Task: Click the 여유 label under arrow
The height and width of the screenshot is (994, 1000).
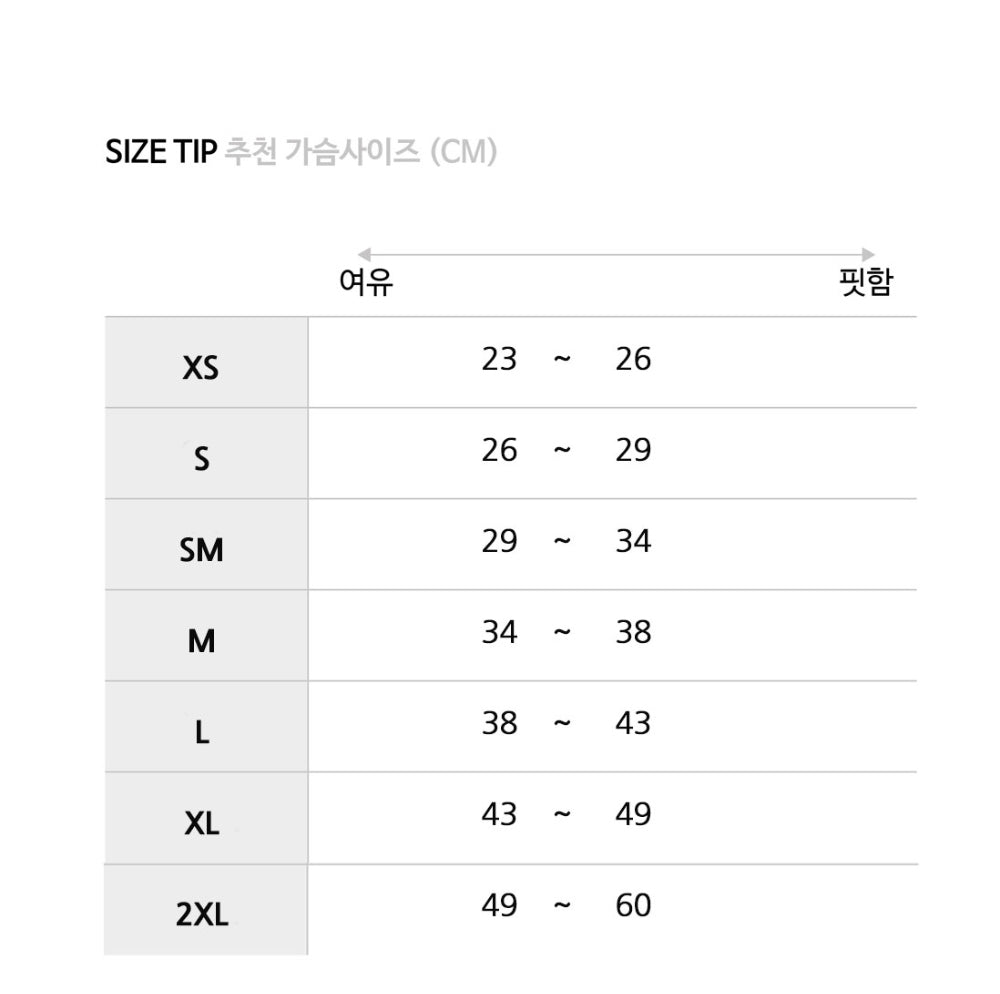Action: [366, 282]
